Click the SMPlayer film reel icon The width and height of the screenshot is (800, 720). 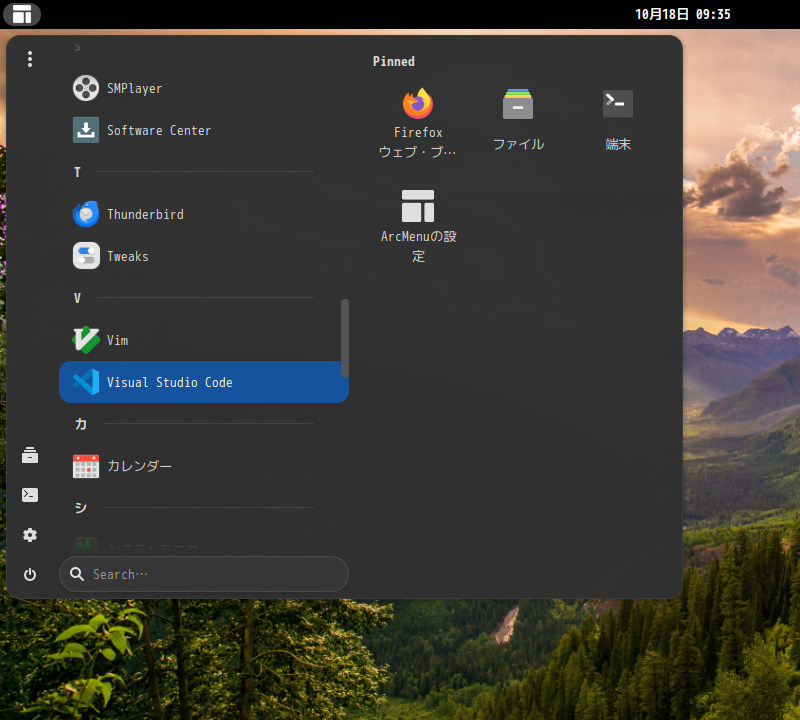(x=86, y=88)
